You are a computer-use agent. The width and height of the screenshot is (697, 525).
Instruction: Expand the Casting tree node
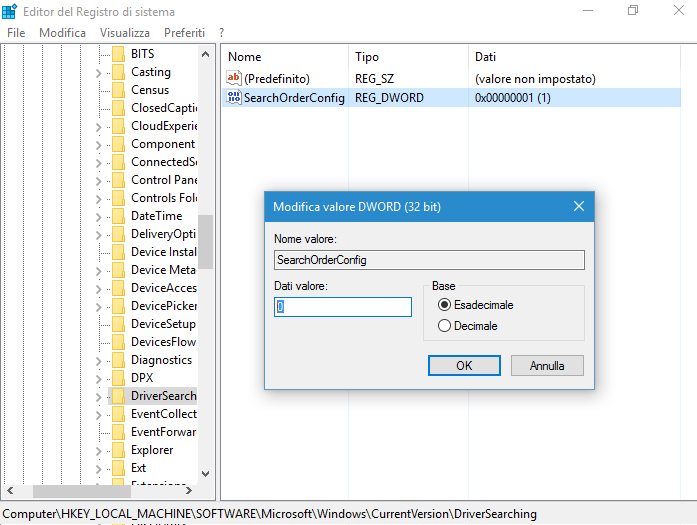[x=99, y=72]
